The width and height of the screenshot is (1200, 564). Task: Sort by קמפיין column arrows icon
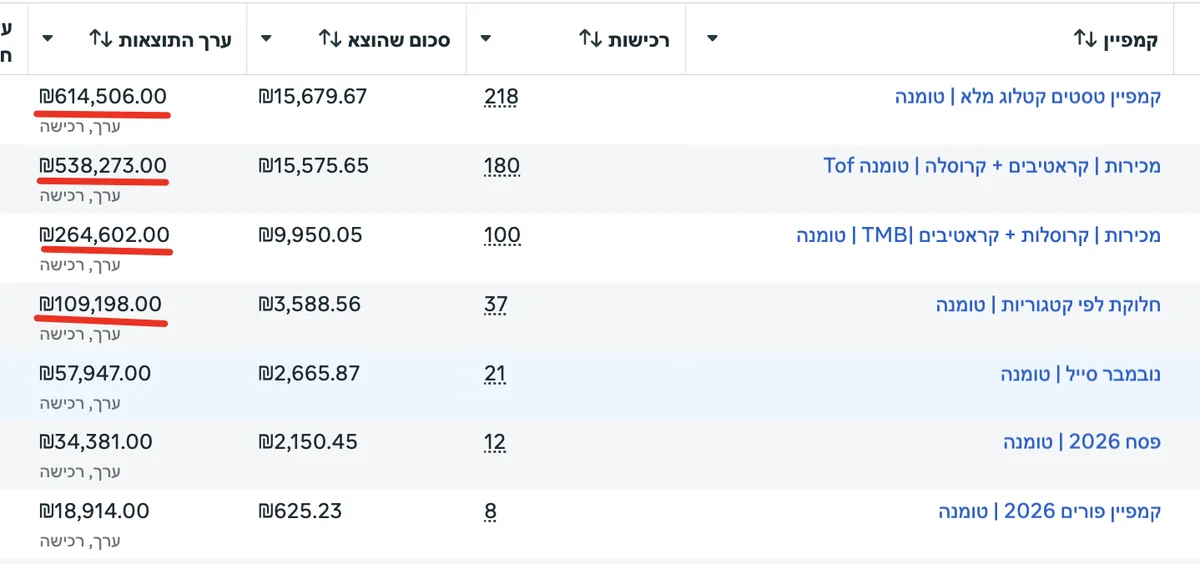coord(1085,39)
